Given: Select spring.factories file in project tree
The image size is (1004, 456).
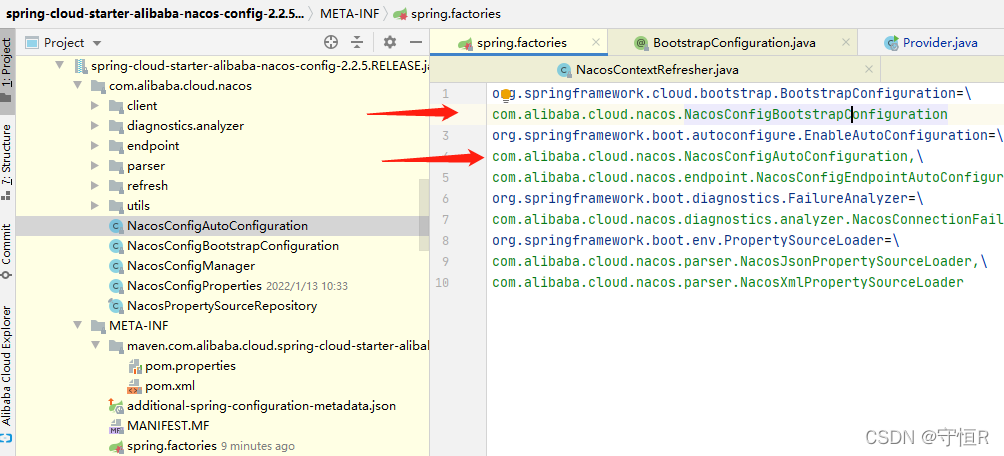Looking at the screenshot, I should pyautogui.click(x=172, y=446).
